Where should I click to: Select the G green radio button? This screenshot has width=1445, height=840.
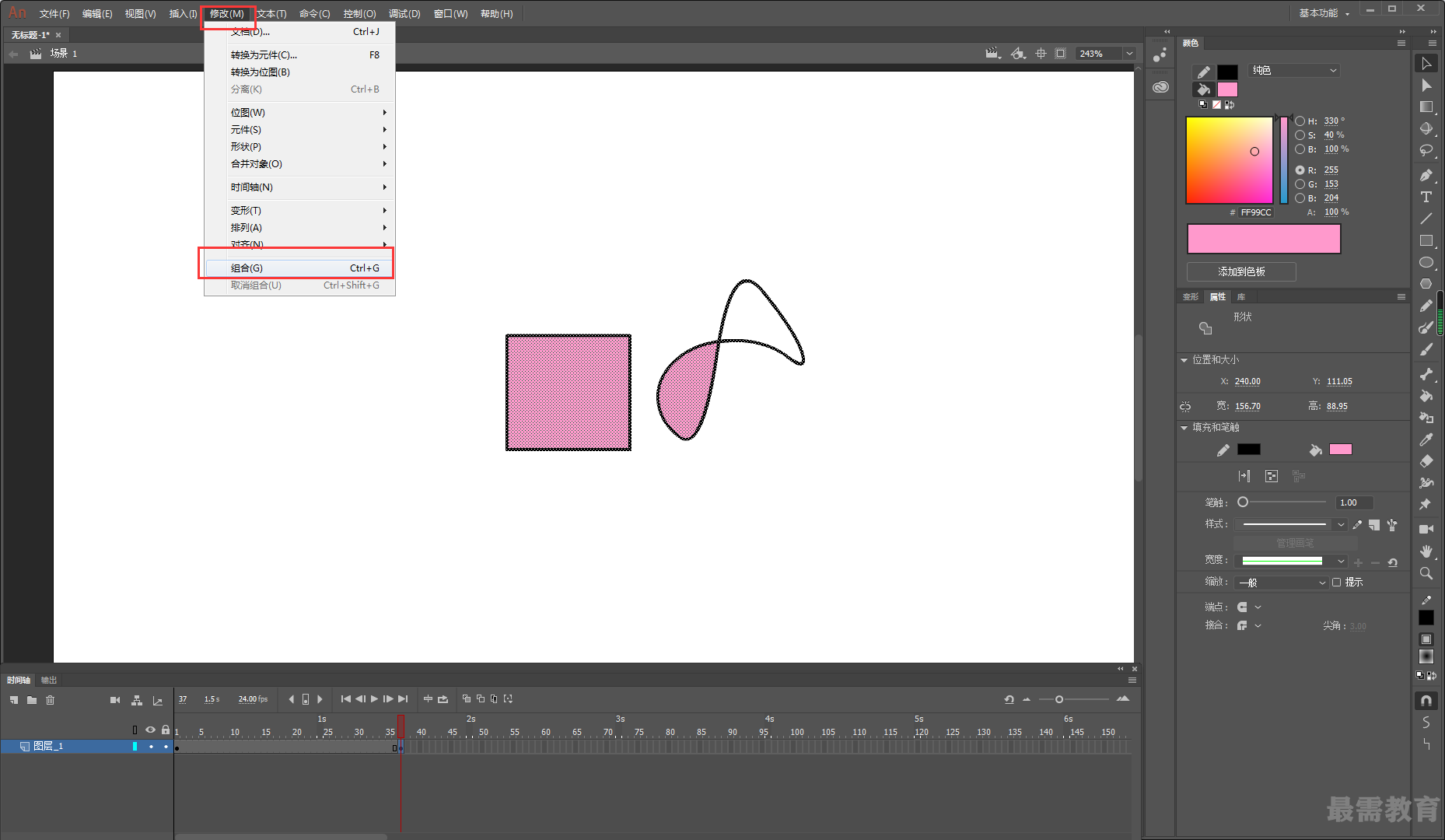tap(1300, 184)
